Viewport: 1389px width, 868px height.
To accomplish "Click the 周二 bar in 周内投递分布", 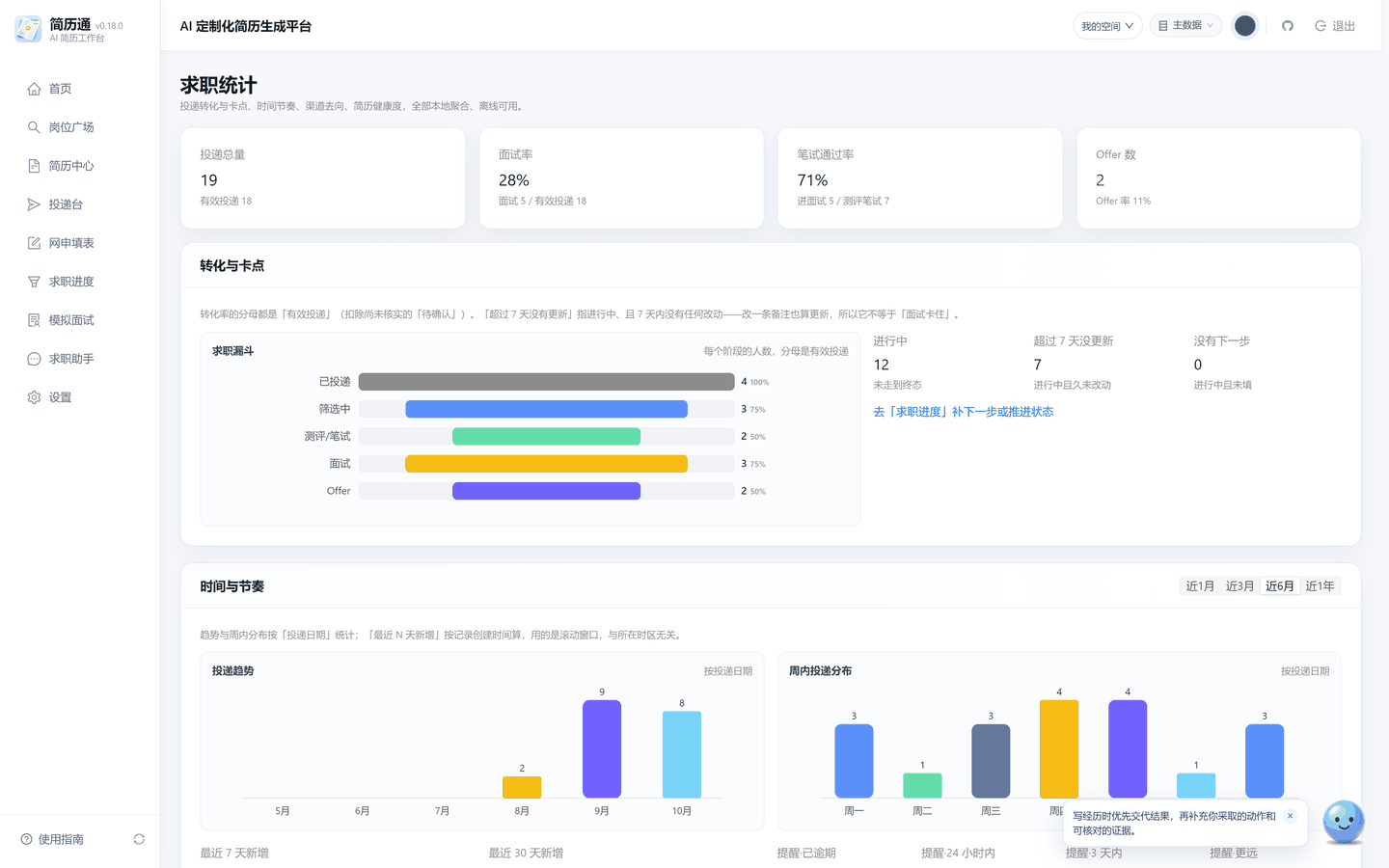I will pos(922,785).
